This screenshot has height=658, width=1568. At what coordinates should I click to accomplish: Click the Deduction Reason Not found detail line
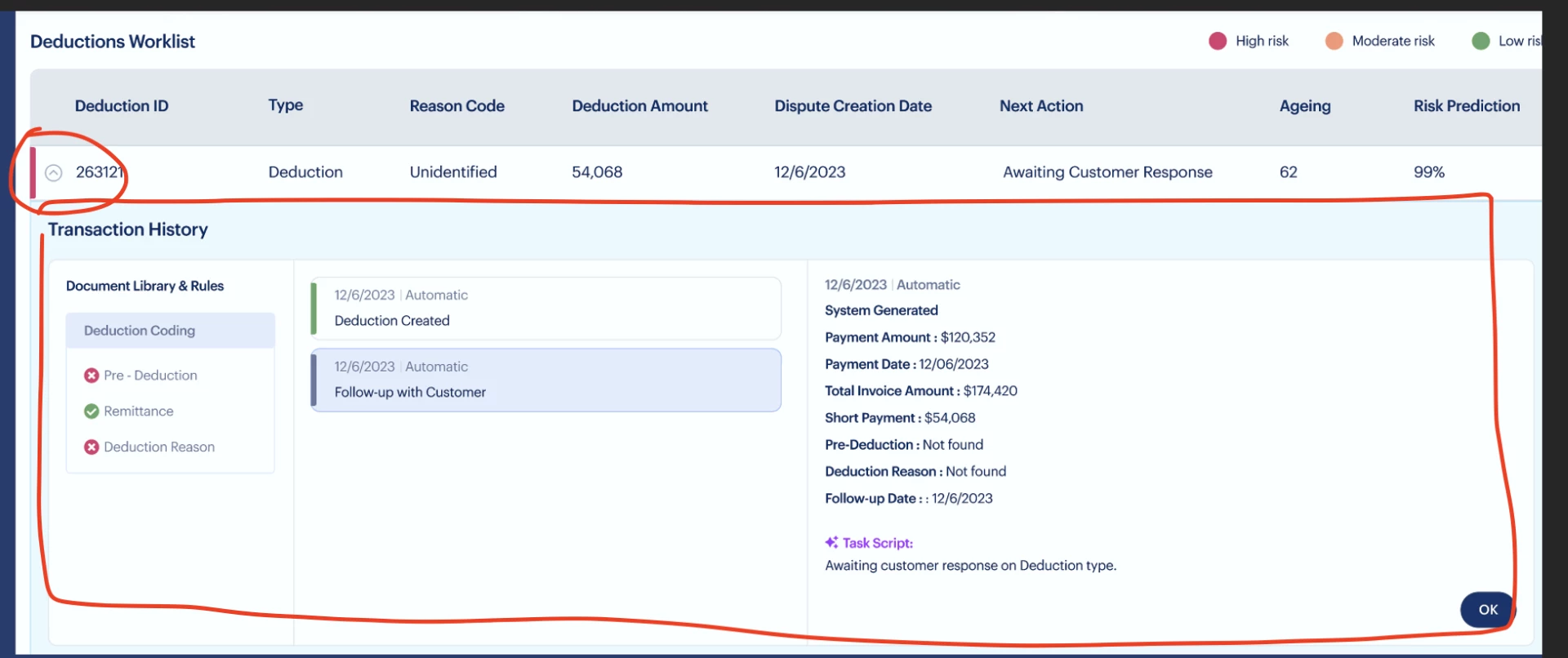[915, 472]
